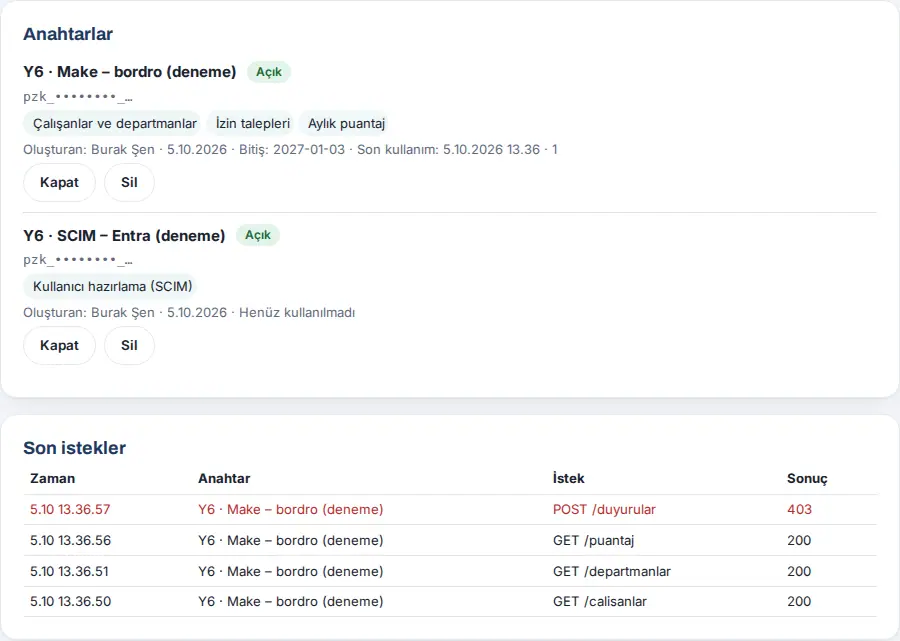Viewport: 900px width, 641px height.
Task: Click the 'Son istekler' heading
Action: point(75,448)
